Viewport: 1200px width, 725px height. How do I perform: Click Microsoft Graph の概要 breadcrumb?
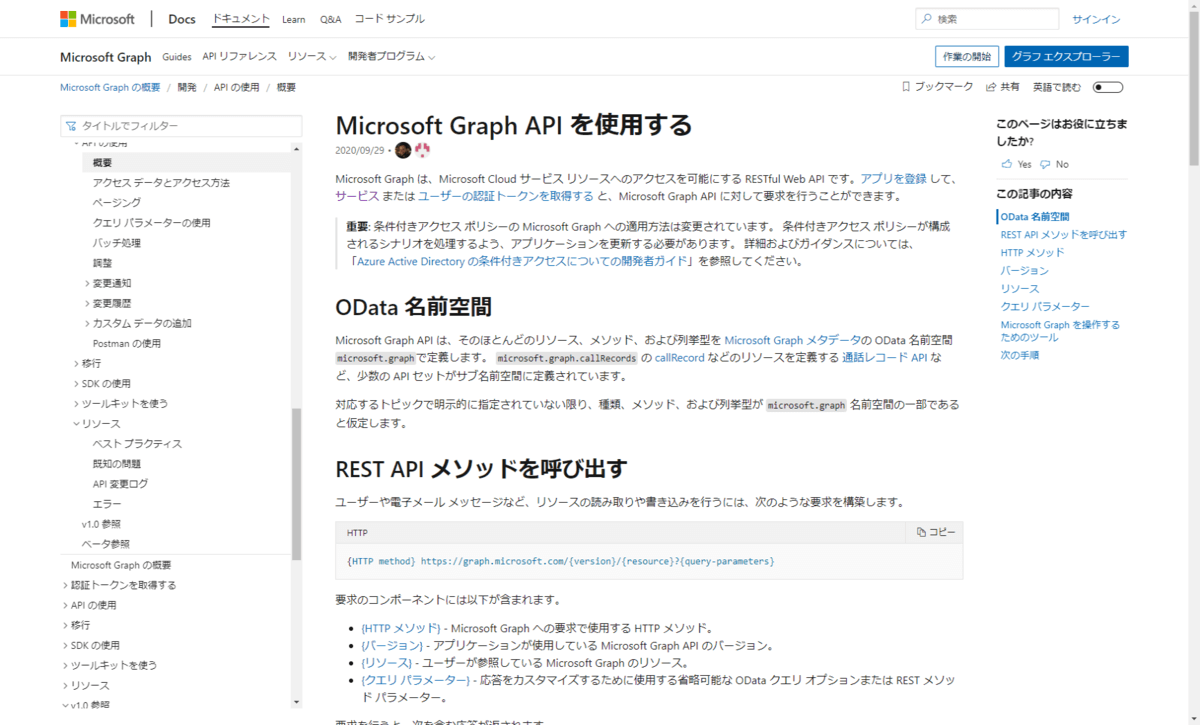point(110,87)
